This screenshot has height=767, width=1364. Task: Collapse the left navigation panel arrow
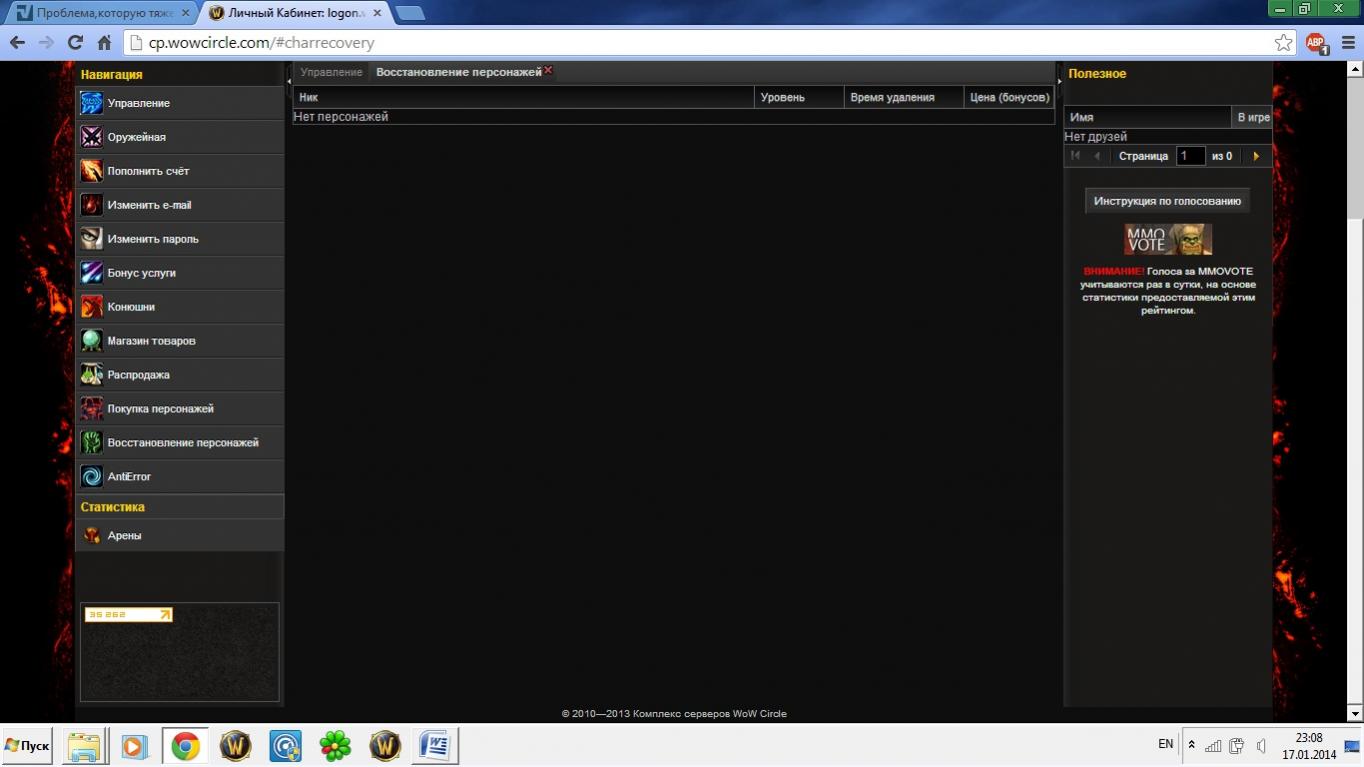coord(289,80)
